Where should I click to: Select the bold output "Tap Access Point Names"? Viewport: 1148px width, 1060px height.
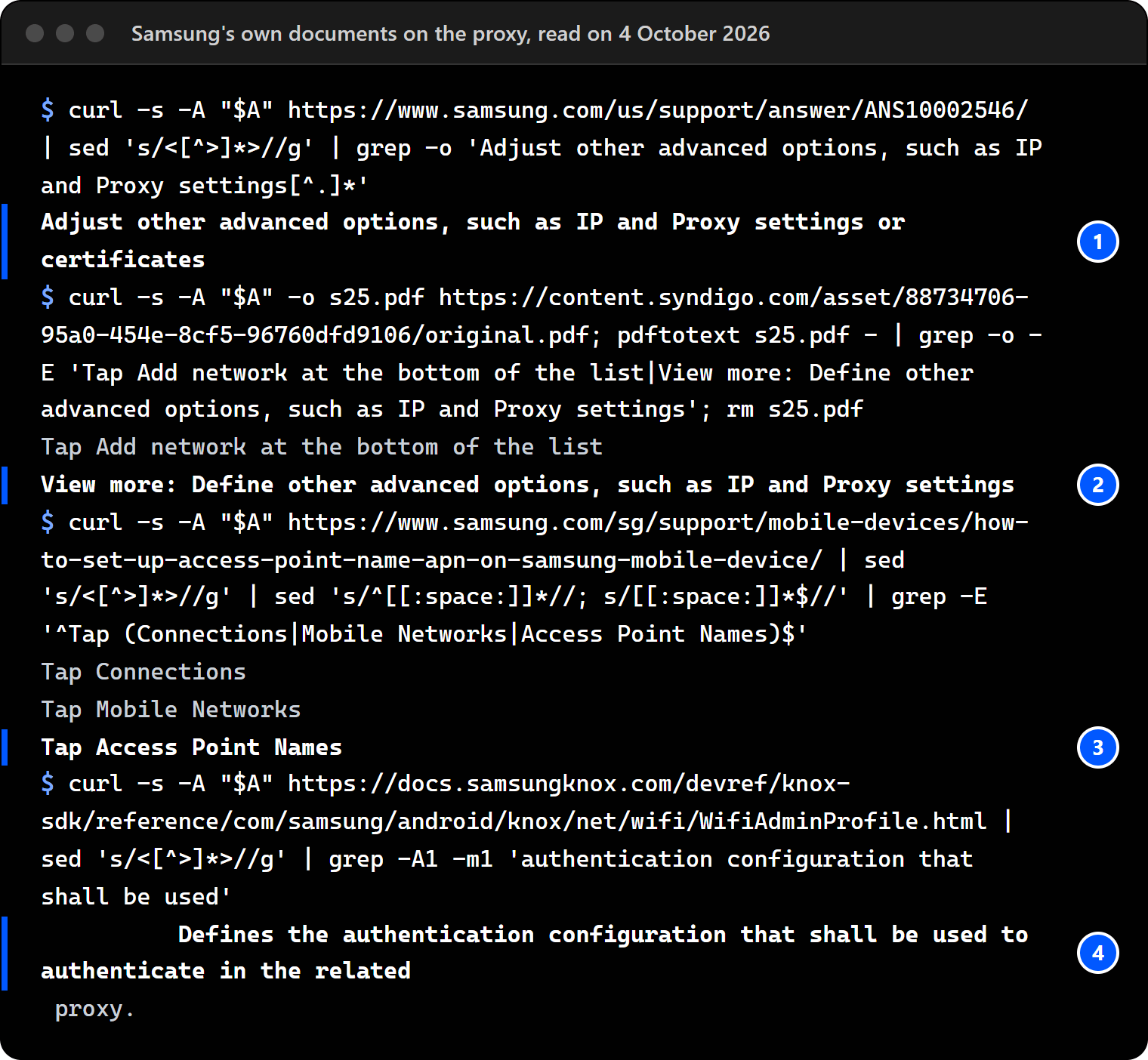pos(192,747)
